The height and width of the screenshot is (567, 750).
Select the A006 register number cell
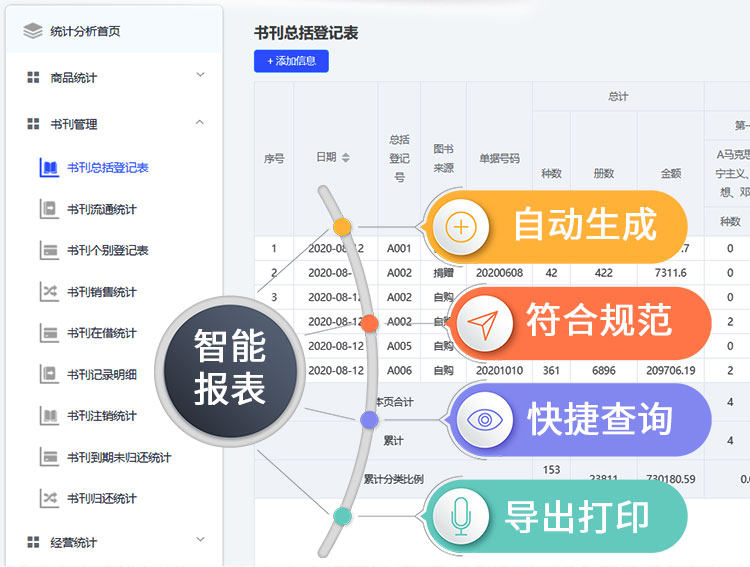pyautogui.click(x=399, y=370)
